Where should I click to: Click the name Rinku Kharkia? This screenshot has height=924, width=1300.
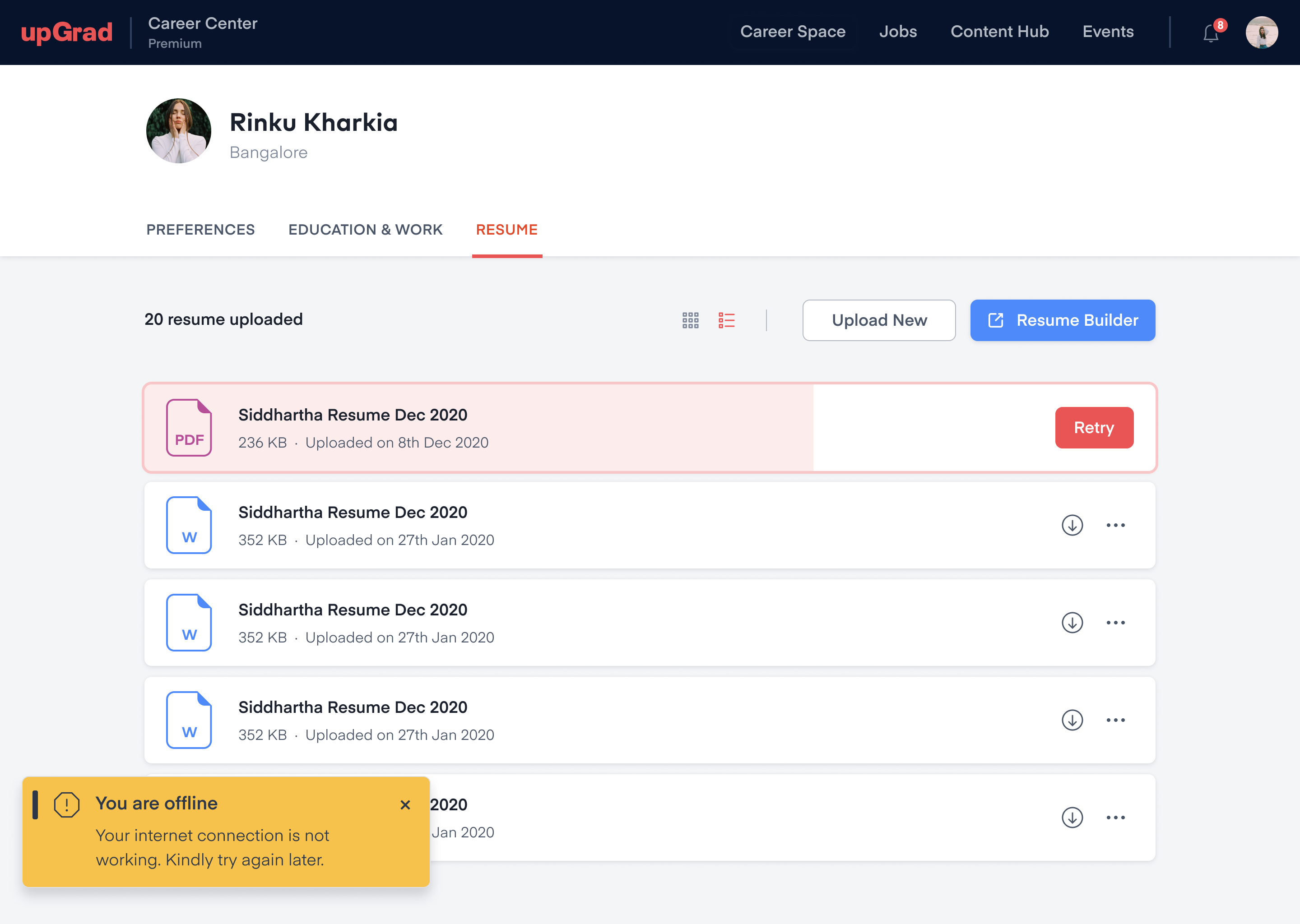(314, 123)
